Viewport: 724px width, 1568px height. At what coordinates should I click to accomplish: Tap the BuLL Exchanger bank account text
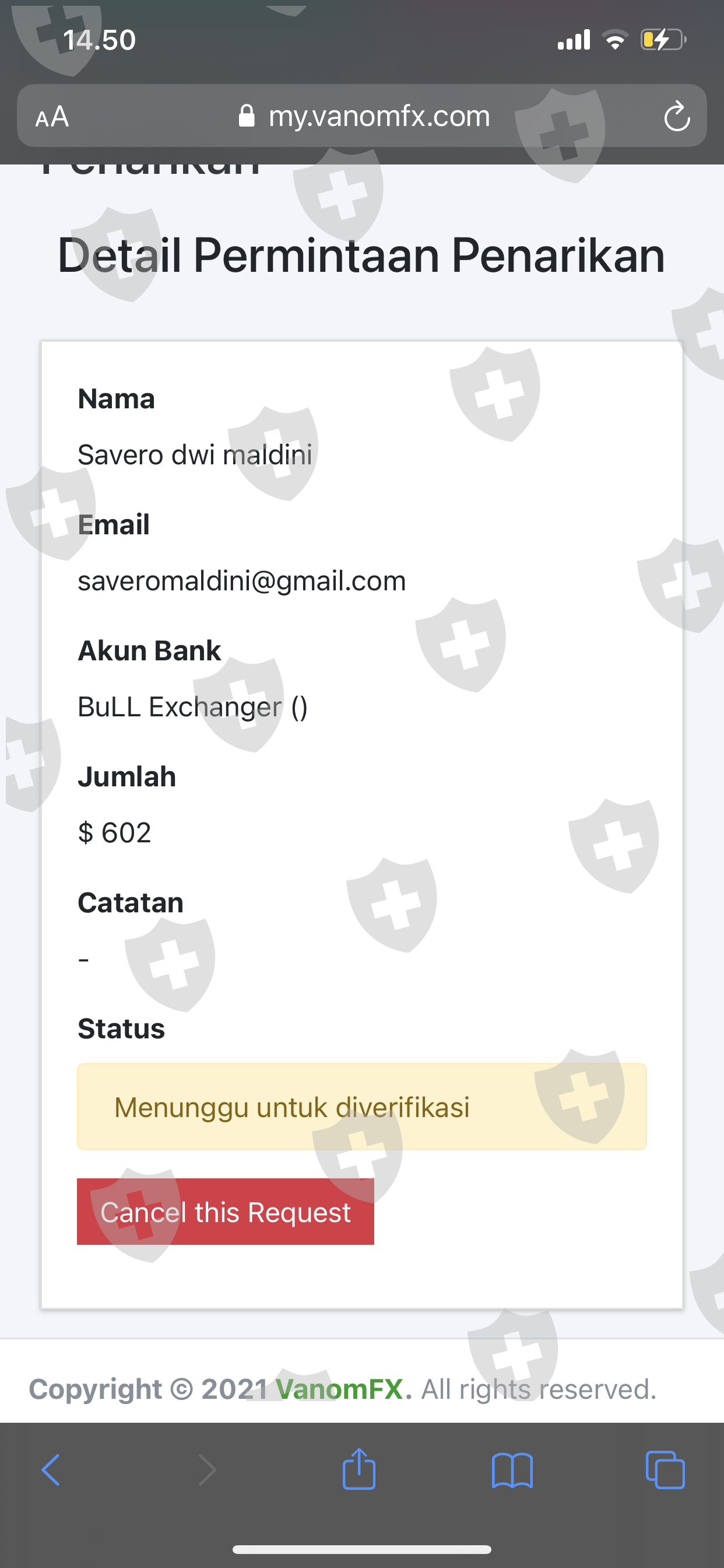point(192,706)
